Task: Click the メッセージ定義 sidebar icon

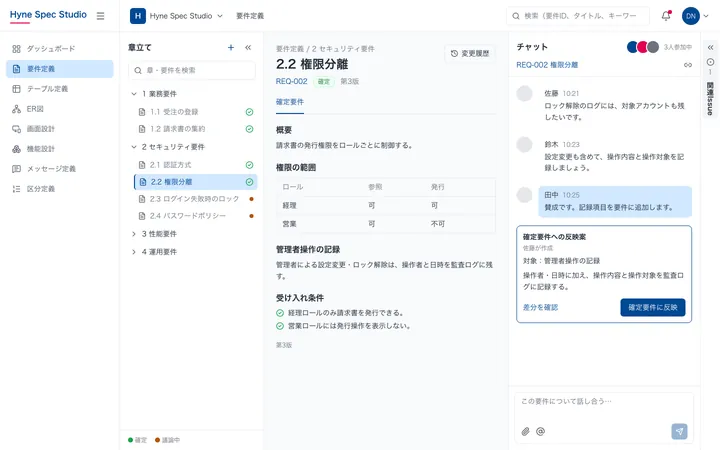Action: 17,169
